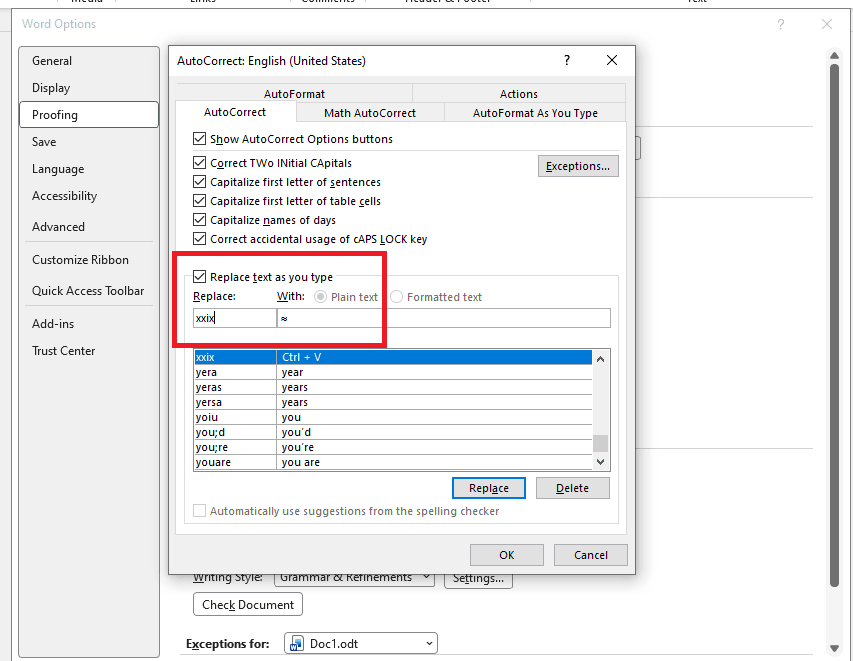Open the Writing Style dropdown
The width and height of the screenshot is (853, 661).
[354, 578]
